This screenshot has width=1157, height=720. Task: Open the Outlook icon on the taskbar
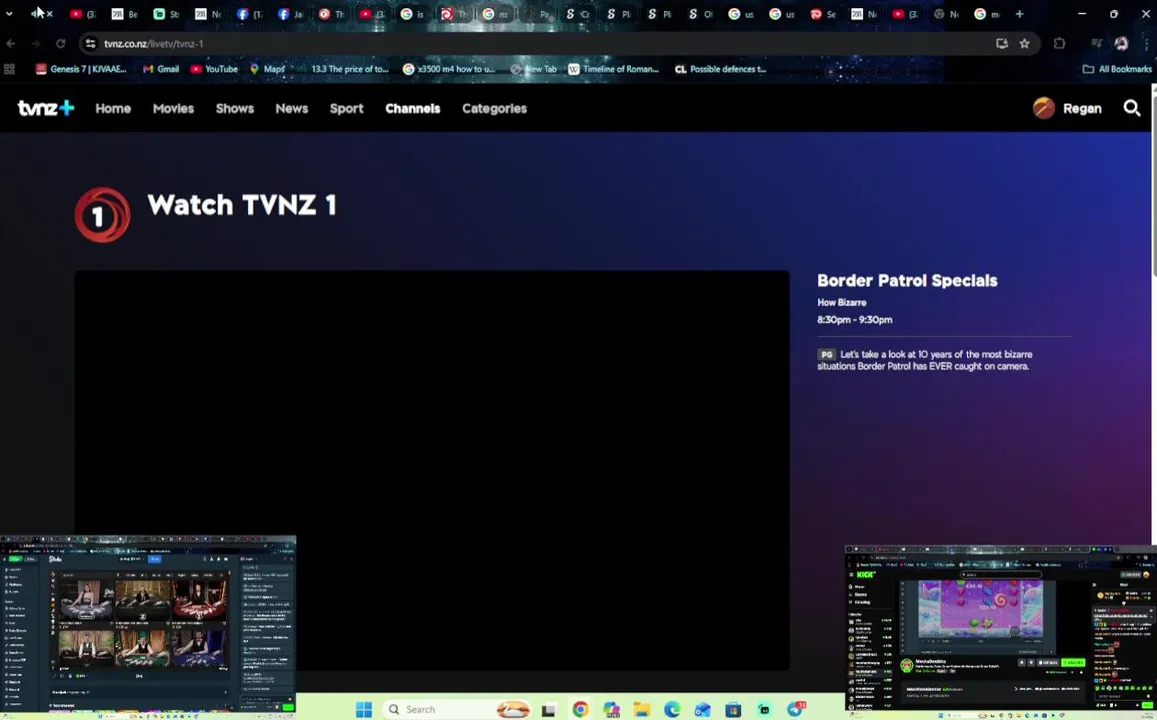coord(702,710)
